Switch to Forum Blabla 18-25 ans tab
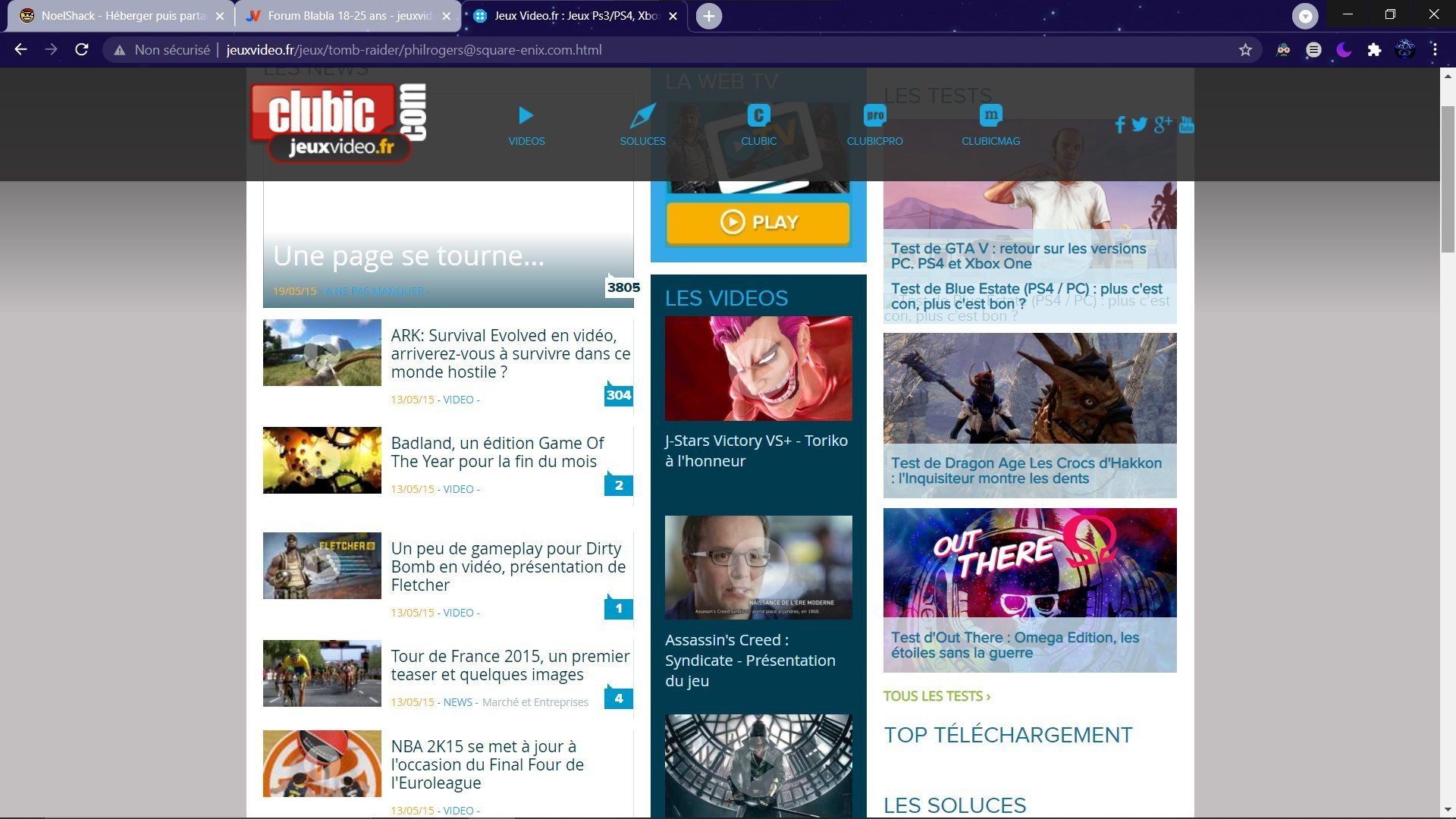1456x819 pixels. click(347, 16)
